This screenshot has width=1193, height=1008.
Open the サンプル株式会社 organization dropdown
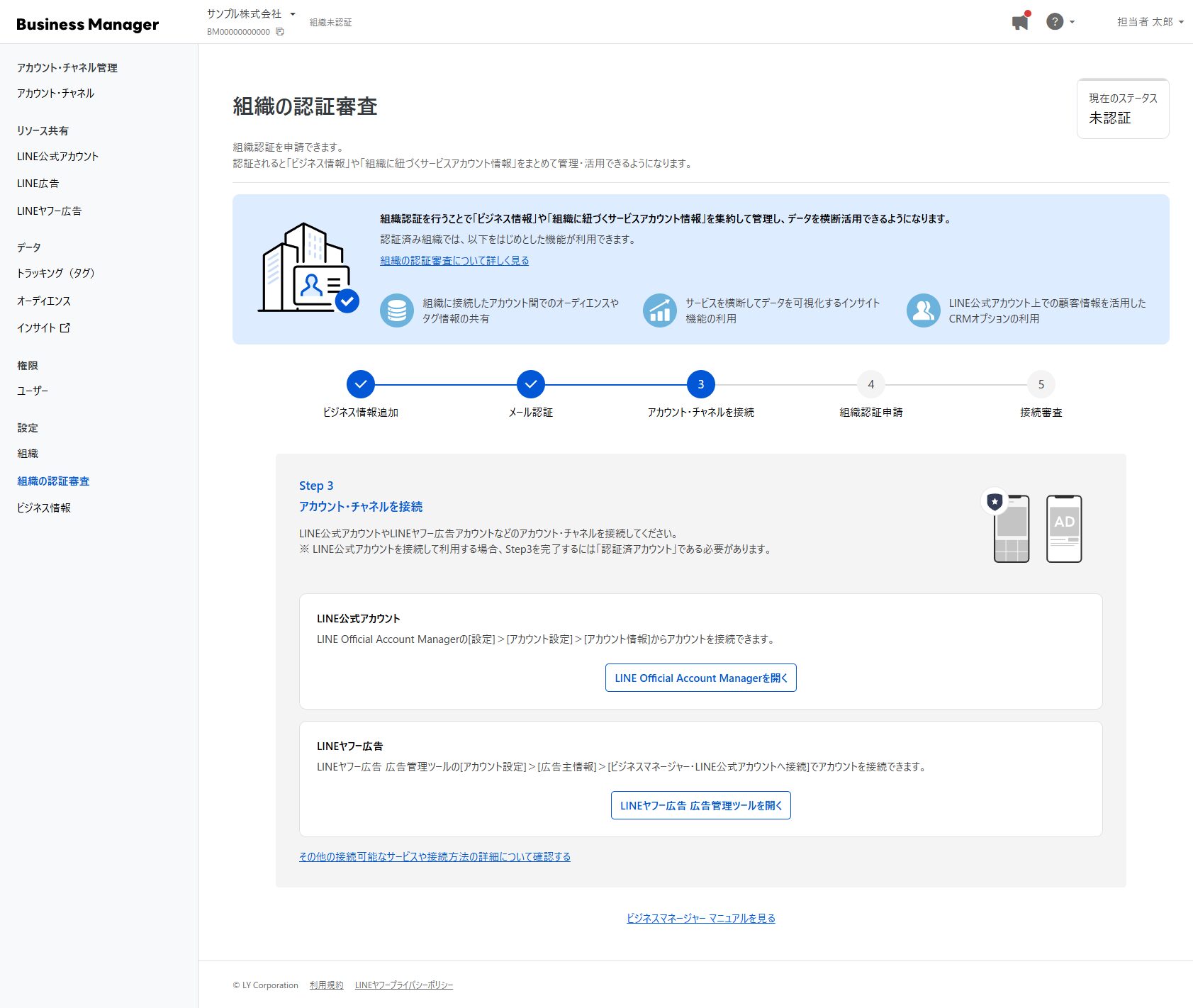(x=252, y=14)
